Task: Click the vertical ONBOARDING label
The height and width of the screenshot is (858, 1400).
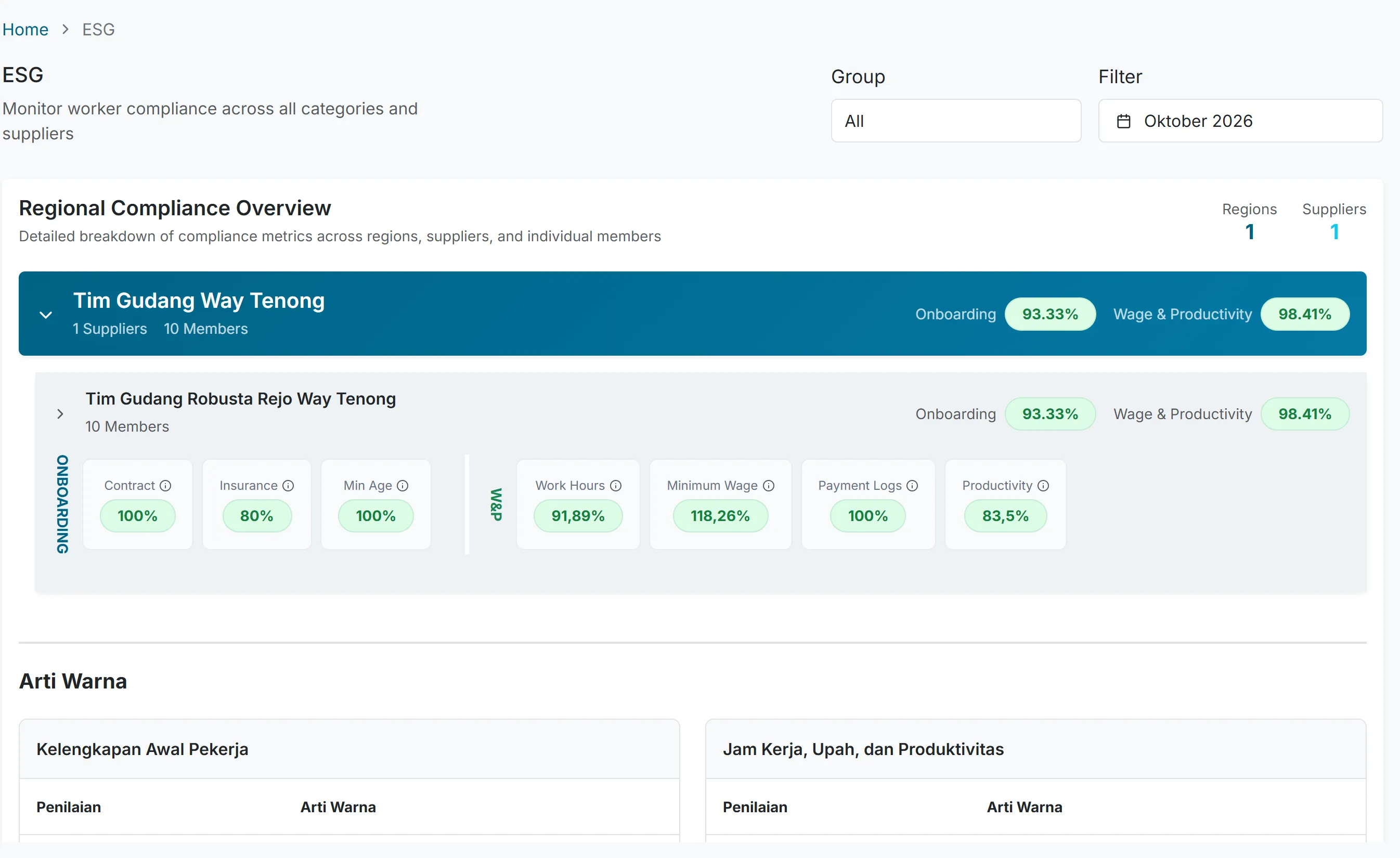Action: tap(62, 504)
